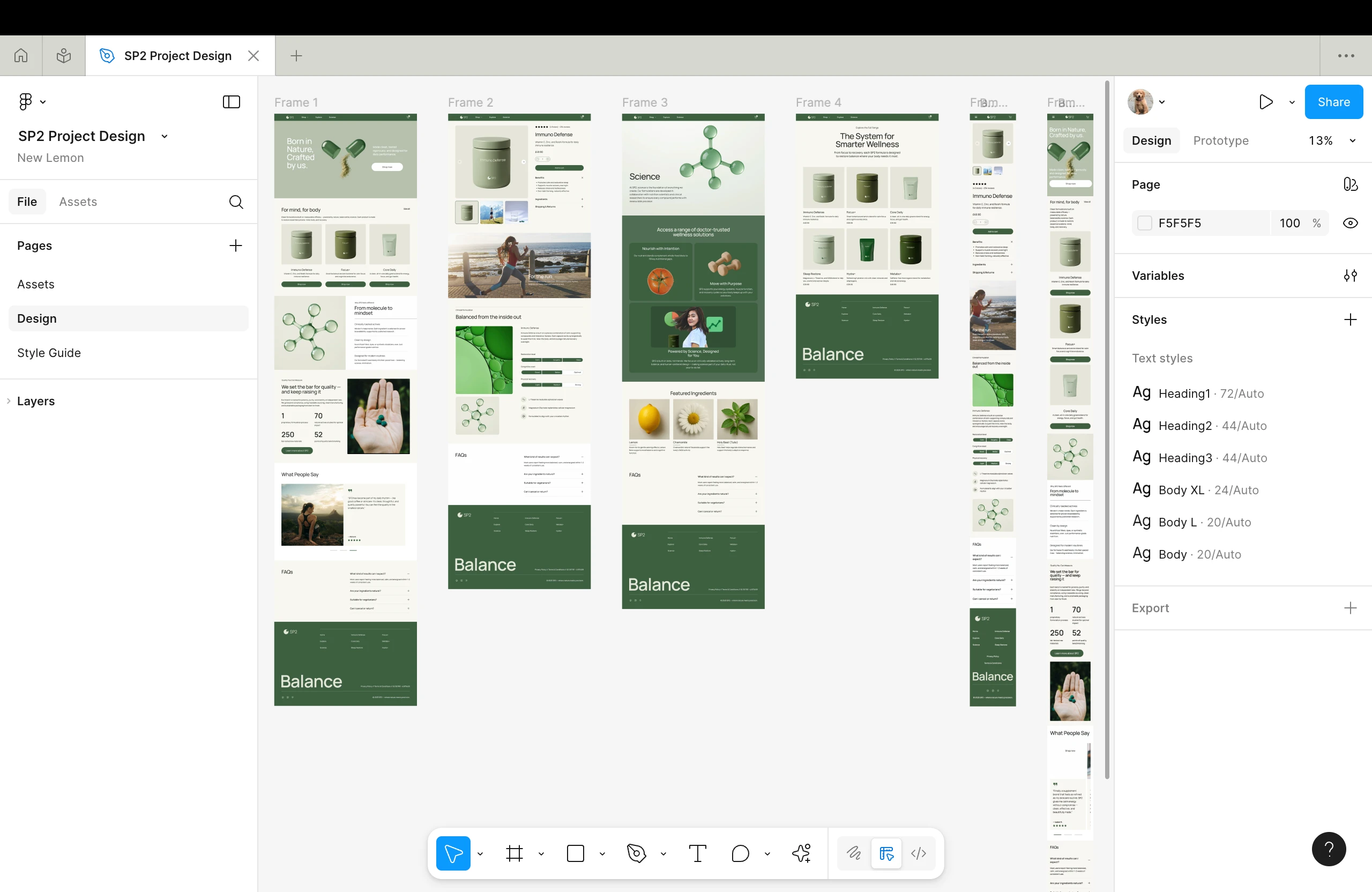Click the search icon in Assets panel
The height and width of the screenshot is (892, 1372).
(x=236, y=202)
